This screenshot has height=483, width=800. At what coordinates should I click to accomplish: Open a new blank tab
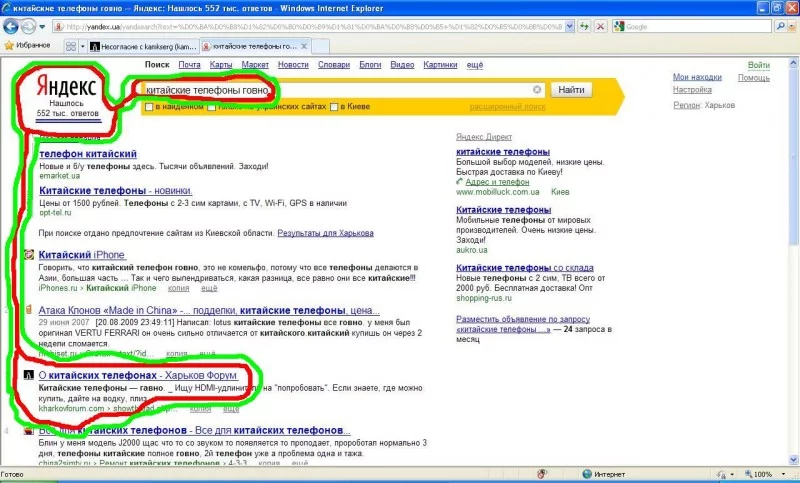[x=320, y=46]
